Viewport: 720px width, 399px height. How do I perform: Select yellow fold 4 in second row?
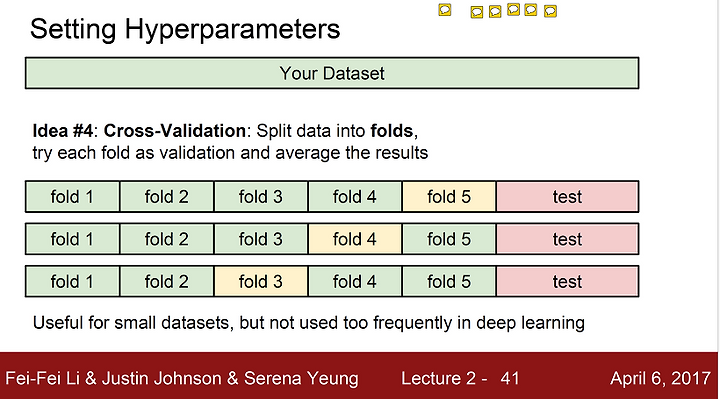pyautogui.click(x=354, y=239)
